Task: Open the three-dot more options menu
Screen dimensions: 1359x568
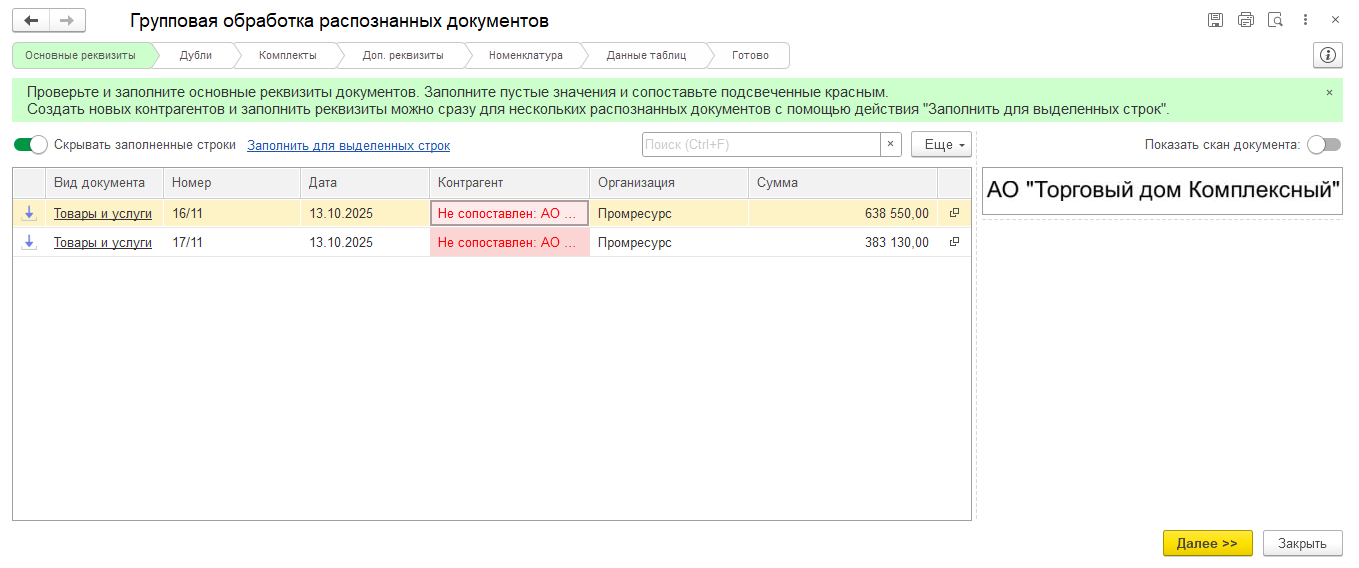Action: click(x=1305, y=20)
